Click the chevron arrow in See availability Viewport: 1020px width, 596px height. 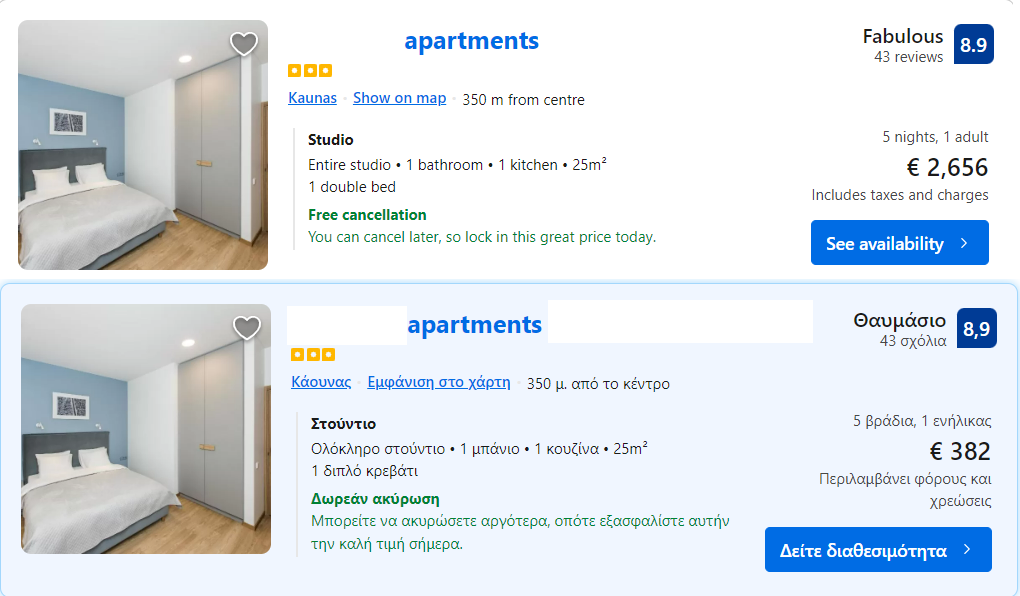point(964,243)
